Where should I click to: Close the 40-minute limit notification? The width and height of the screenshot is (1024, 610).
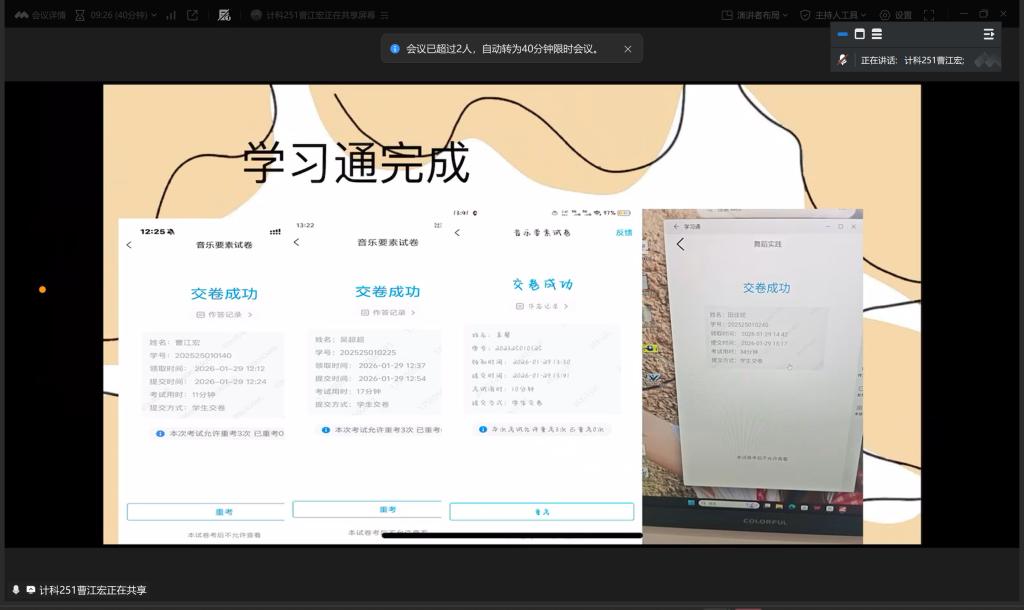coord(628,49)
